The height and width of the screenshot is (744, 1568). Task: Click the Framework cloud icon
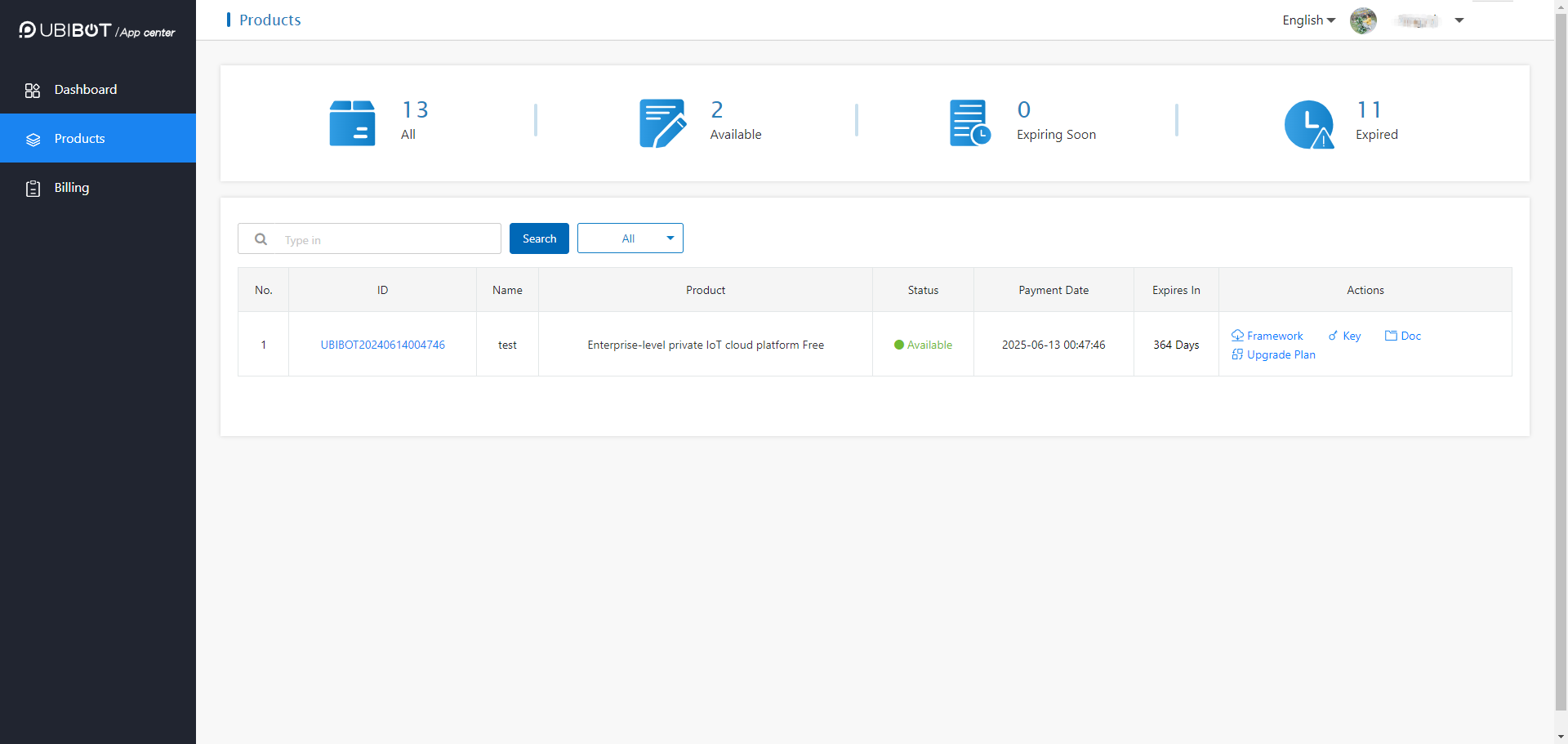pos(1237,336)
